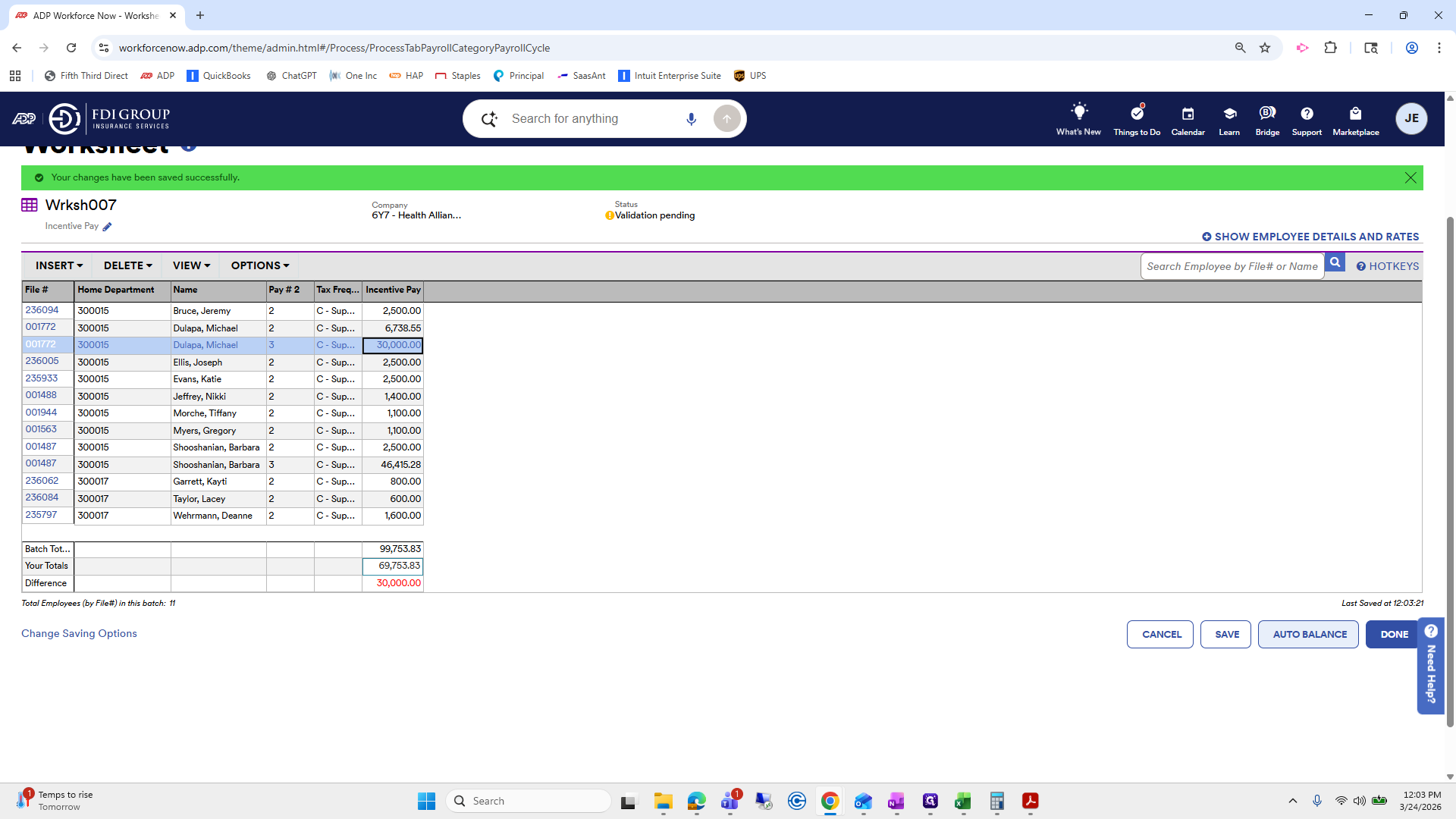Open the Calendar icon in header
The image size is (1456, 819).
pos(1188,114)
